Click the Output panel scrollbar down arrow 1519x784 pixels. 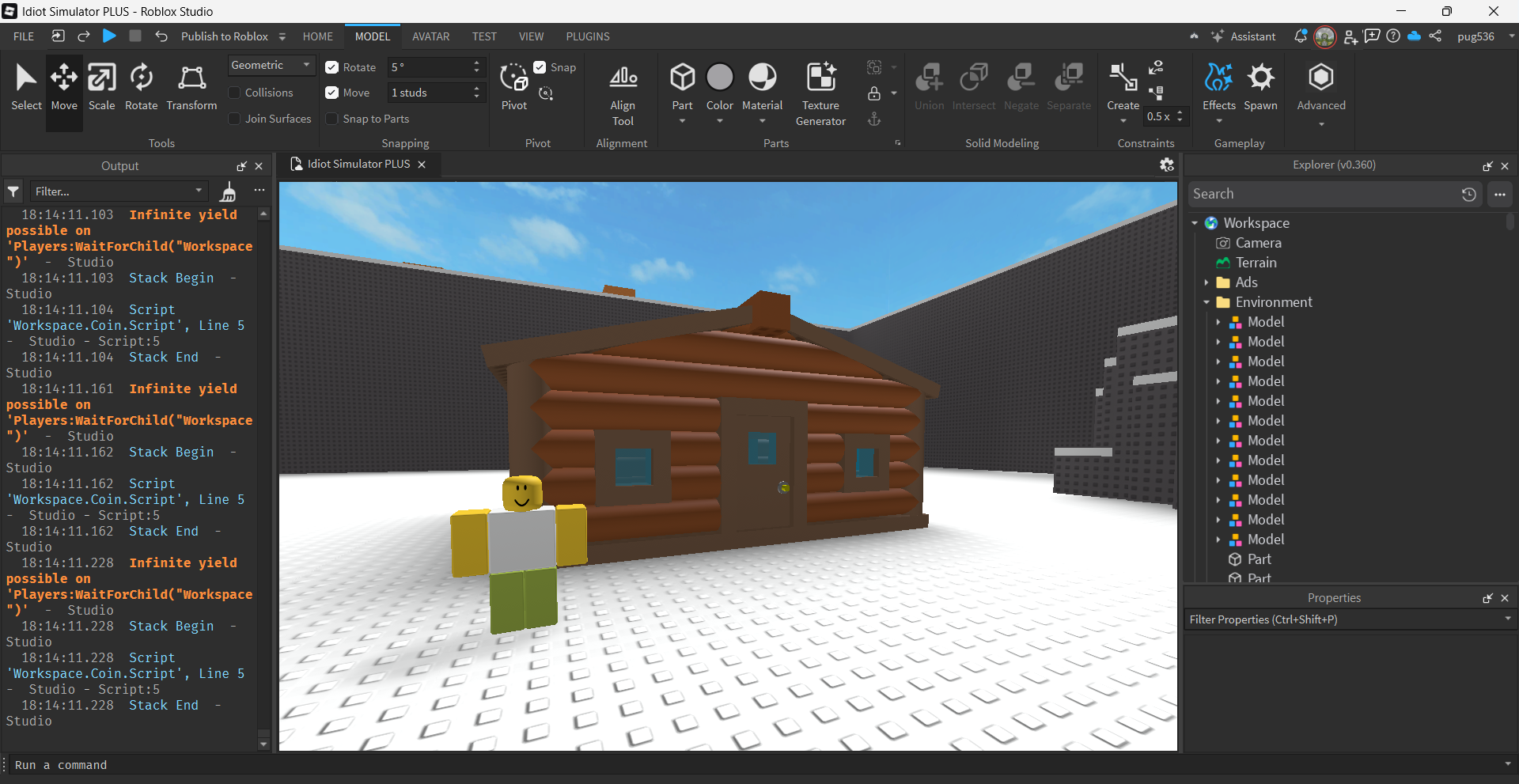[x=263, y=744]
